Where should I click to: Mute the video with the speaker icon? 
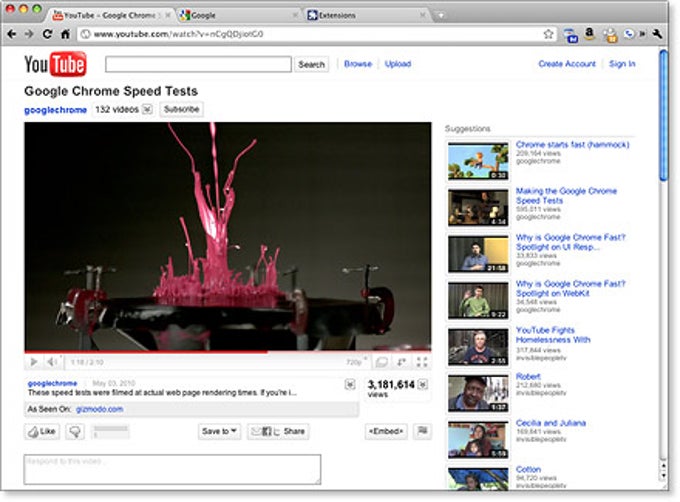click(x=51, y=362)
